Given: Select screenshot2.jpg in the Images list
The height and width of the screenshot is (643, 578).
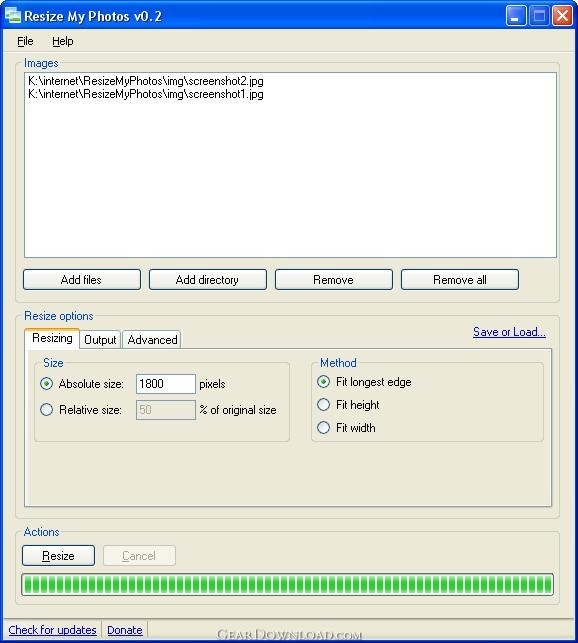Looking at the screenshot, I should coord(146,81).
